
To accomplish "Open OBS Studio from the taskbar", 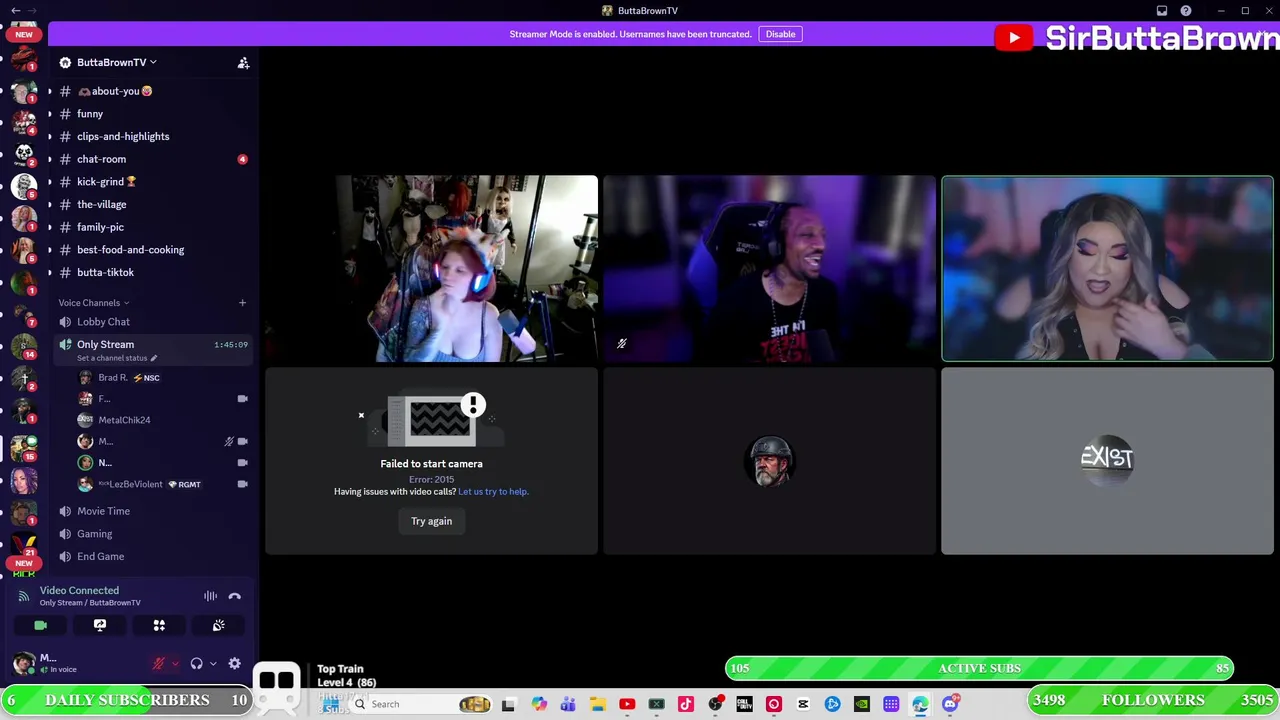I will (715, 704).
